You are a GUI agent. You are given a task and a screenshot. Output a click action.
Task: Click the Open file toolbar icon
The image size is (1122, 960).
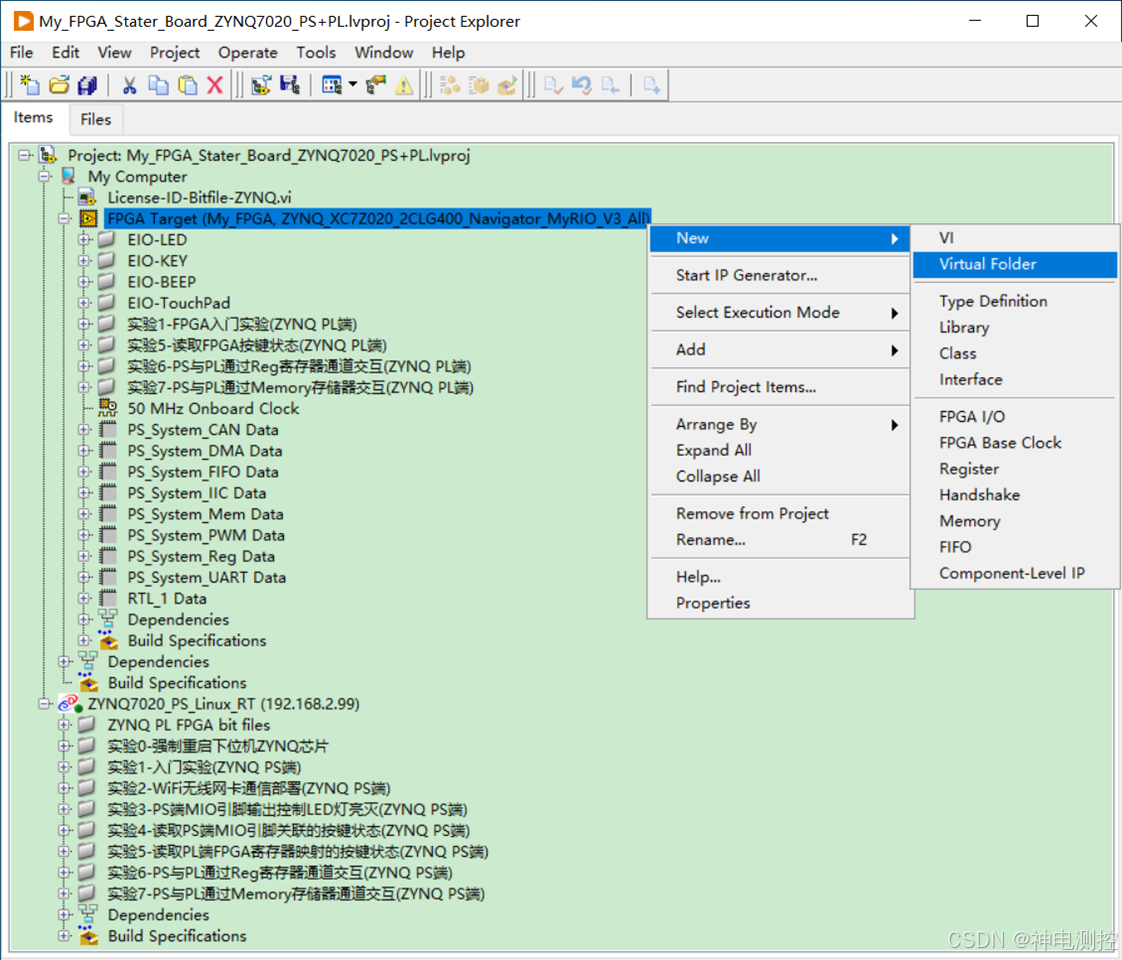click(59, 85)
